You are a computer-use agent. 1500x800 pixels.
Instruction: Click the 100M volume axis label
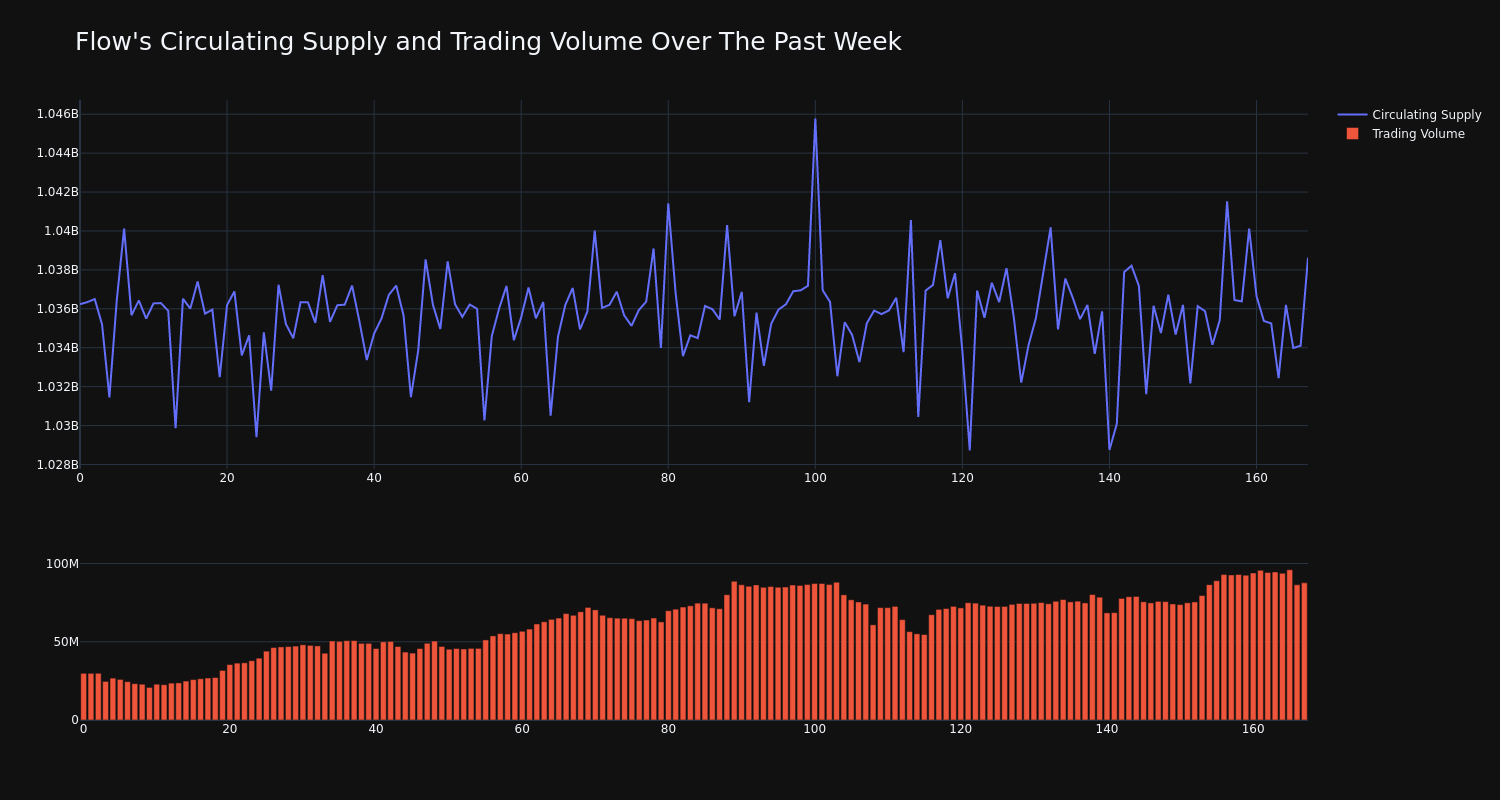(x=62, y=564)
